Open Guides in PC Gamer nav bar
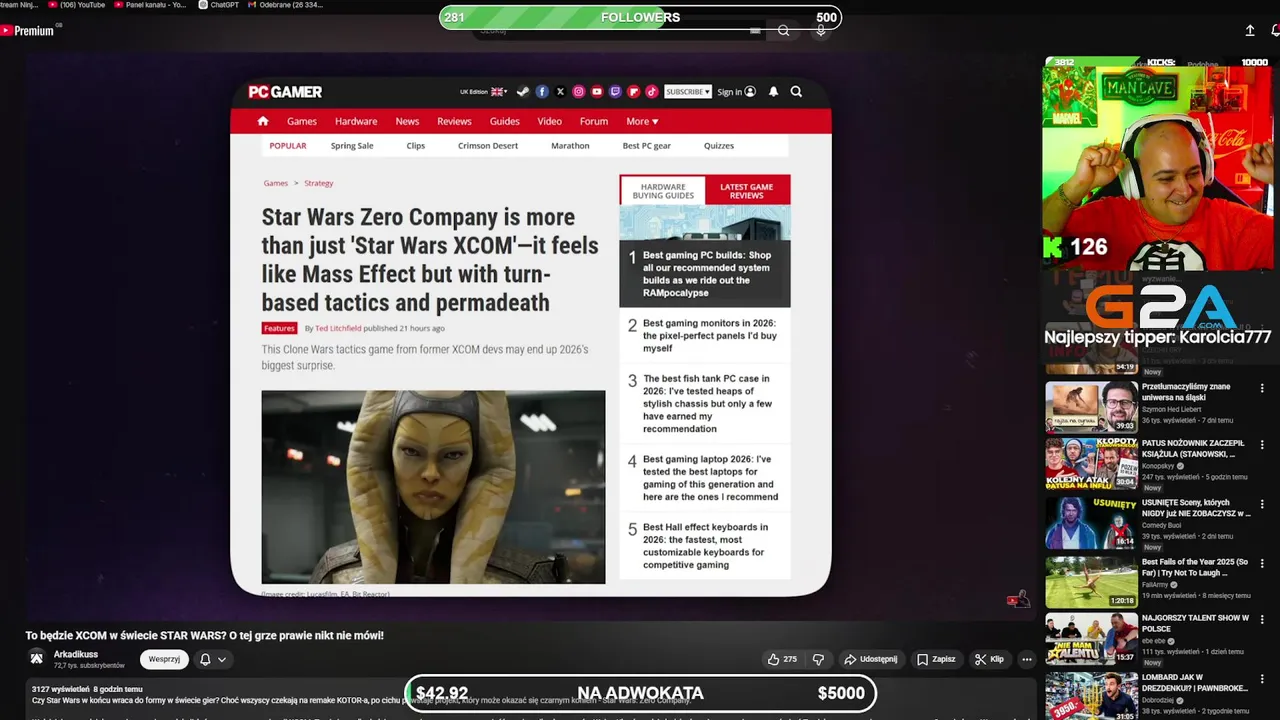Viewport: 1280px width, 720px height. click(505, 121)
